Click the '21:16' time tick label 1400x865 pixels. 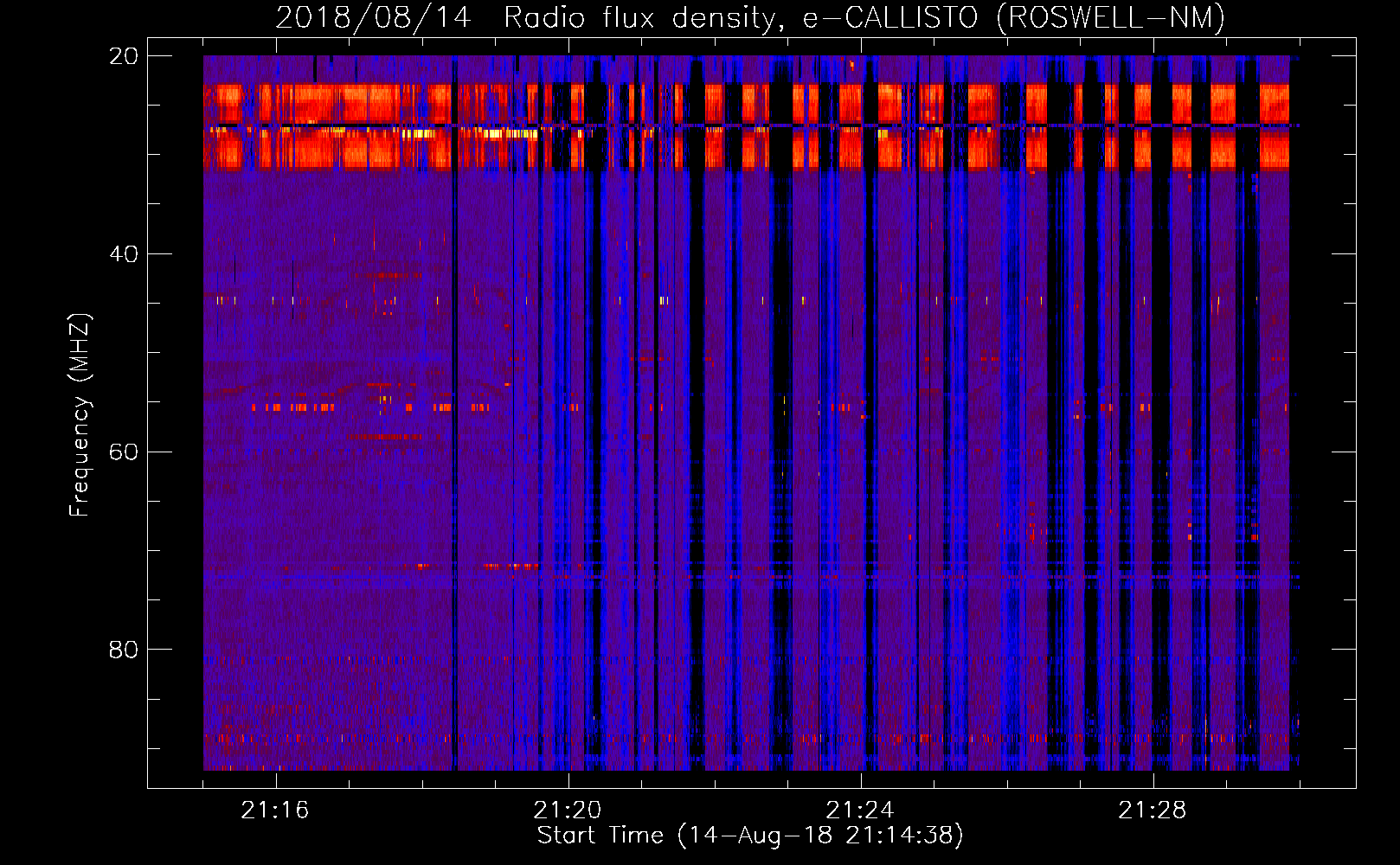[x=275, y=811]
